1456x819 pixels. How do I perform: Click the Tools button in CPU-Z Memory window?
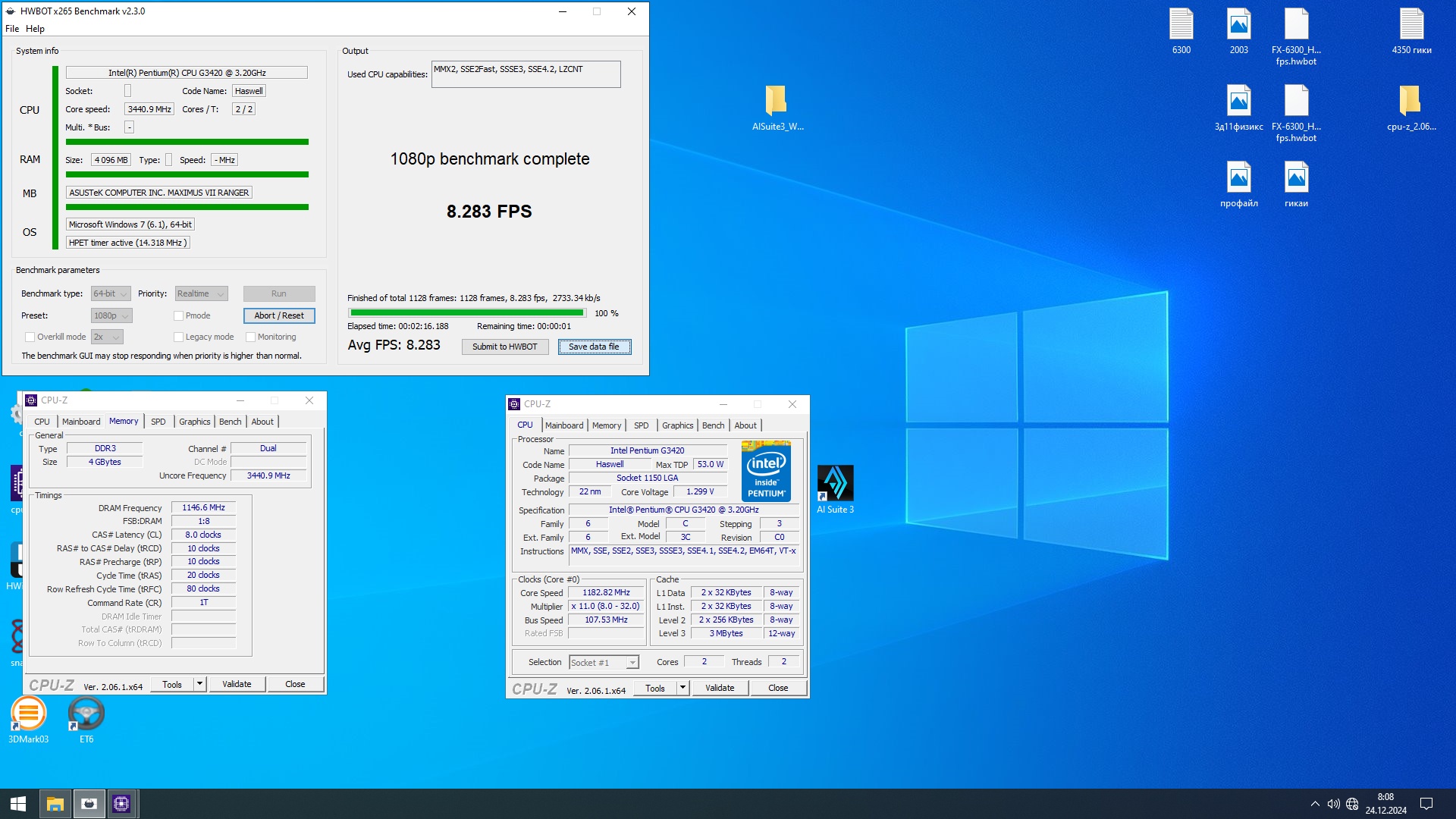[172, 684]
